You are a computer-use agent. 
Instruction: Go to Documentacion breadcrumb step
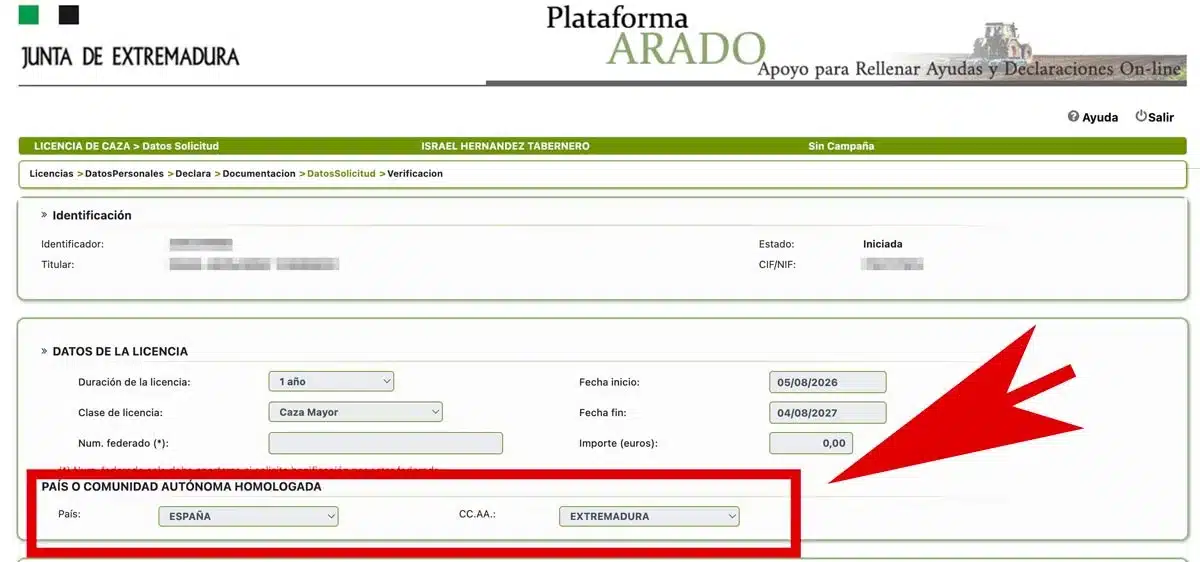(259, 173)
